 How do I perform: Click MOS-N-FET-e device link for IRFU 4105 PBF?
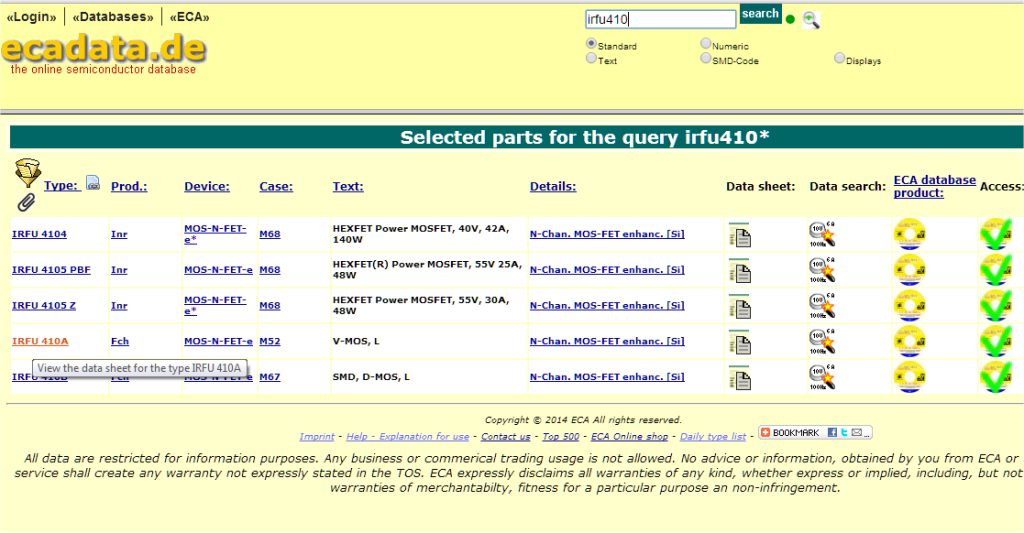pyautogui.click(x=218, y=270)
